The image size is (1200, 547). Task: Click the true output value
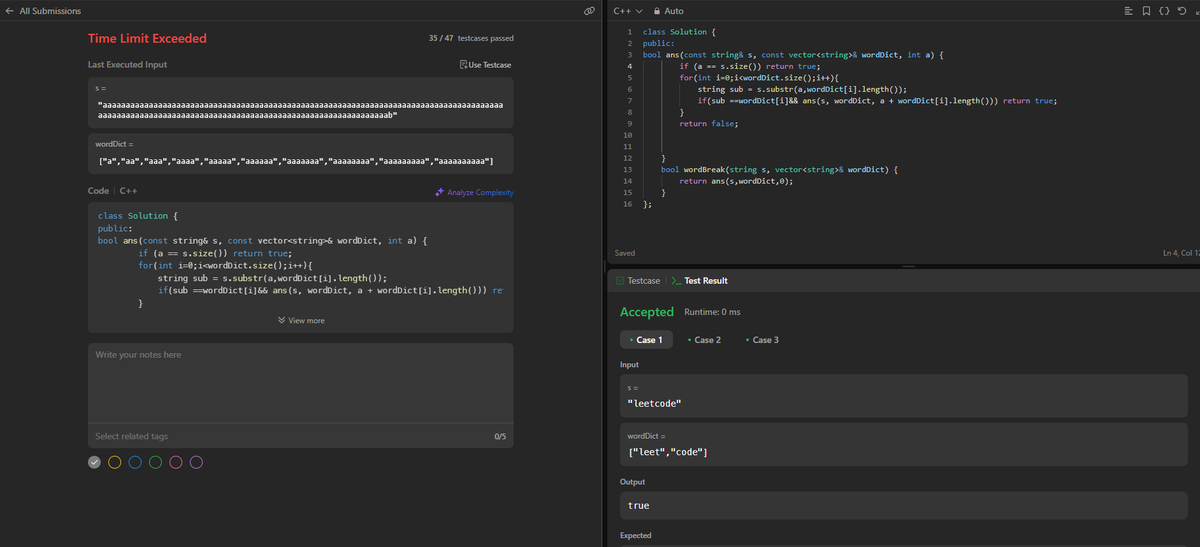pos(638,506)
